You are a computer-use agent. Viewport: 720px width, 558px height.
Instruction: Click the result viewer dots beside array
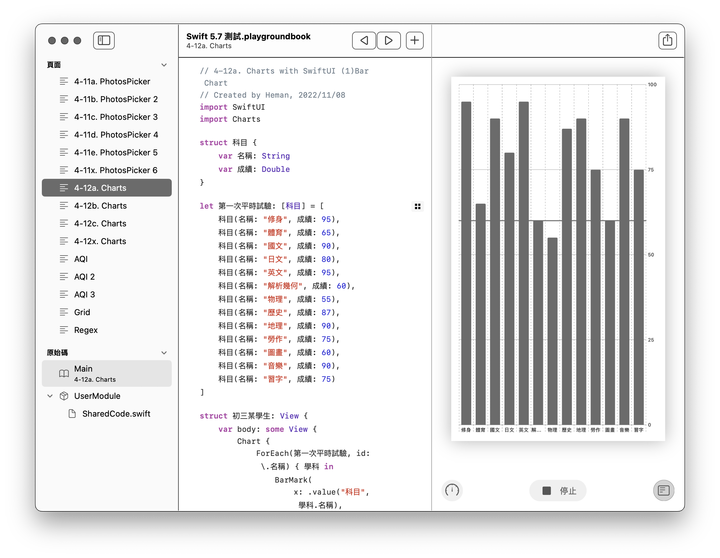coord(417,206)
